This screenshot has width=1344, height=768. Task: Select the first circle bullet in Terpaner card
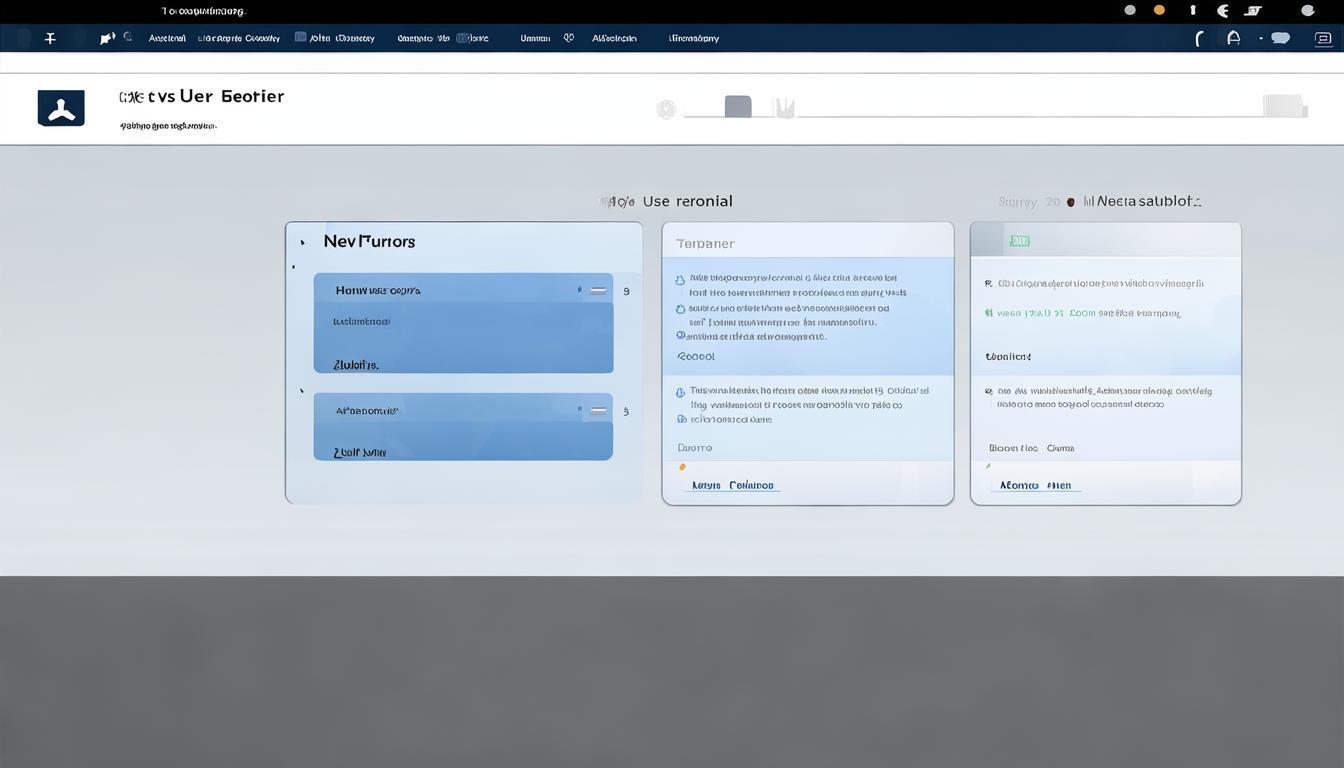(680, 281)
